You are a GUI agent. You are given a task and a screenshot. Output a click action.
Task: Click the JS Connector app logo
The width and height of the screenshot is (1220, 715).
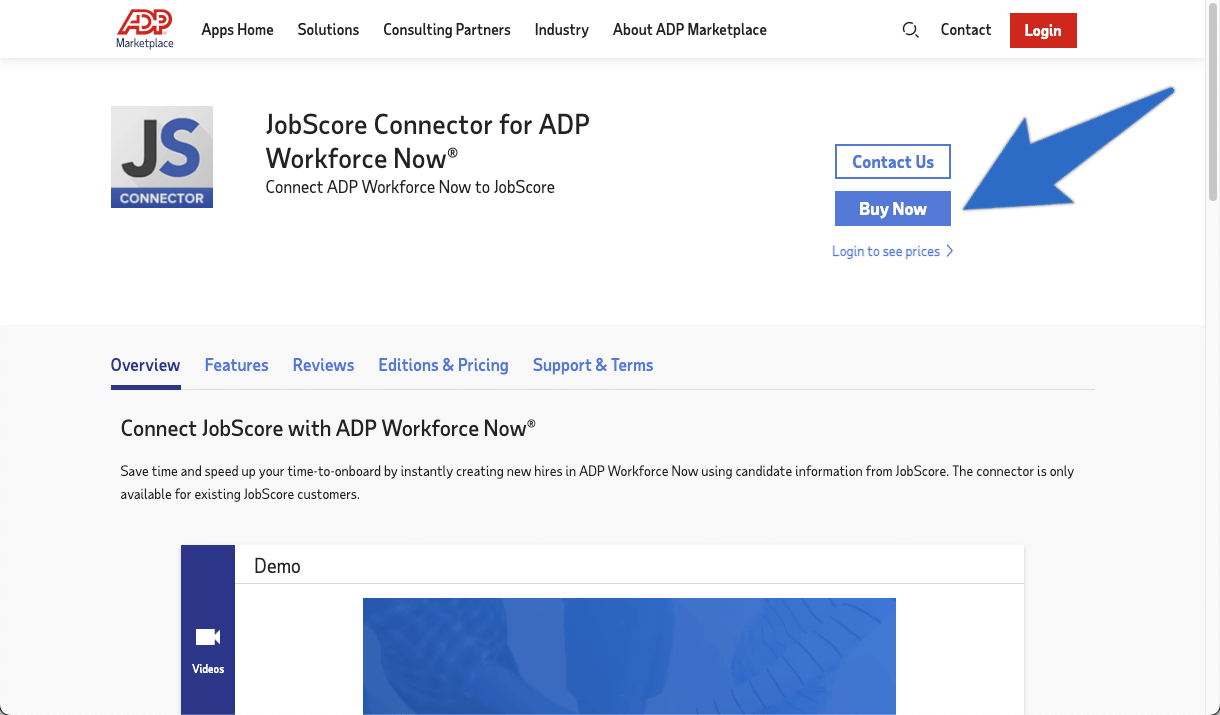(161, 156)
